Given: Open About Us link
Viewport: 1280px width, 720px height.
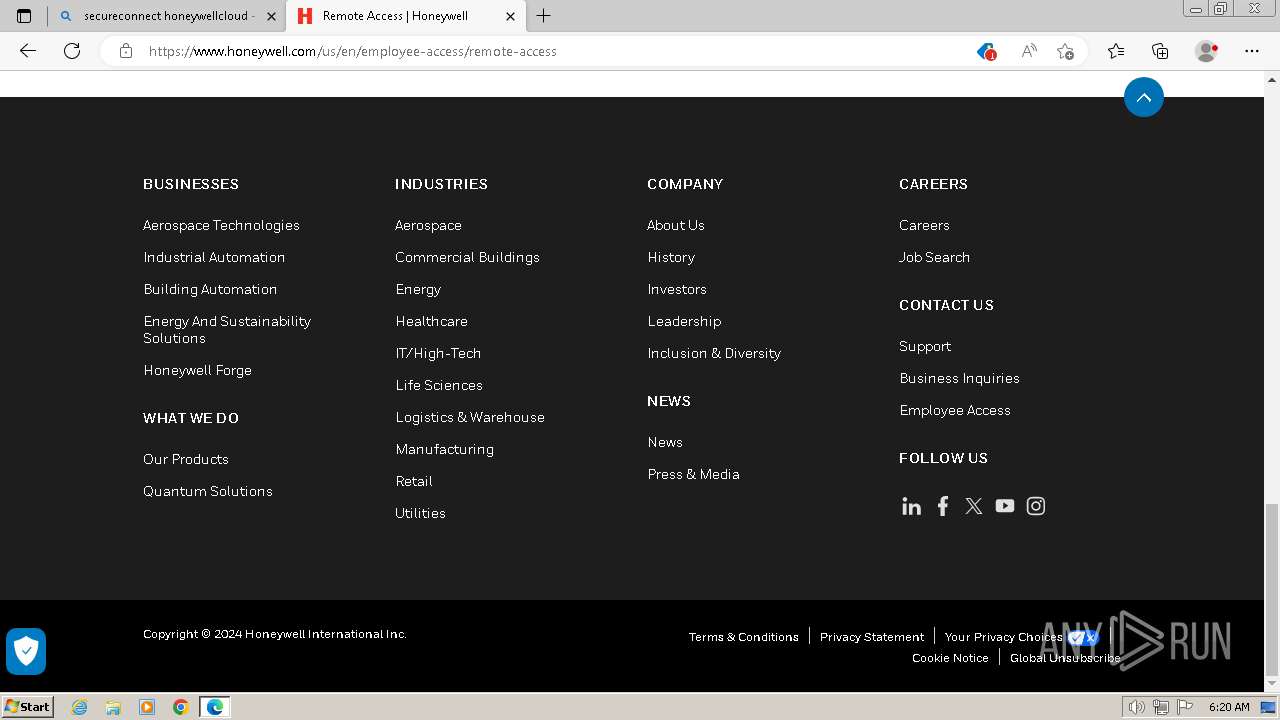Looking at the screenshot, I should pyautogui.click(x=676, y=225).
